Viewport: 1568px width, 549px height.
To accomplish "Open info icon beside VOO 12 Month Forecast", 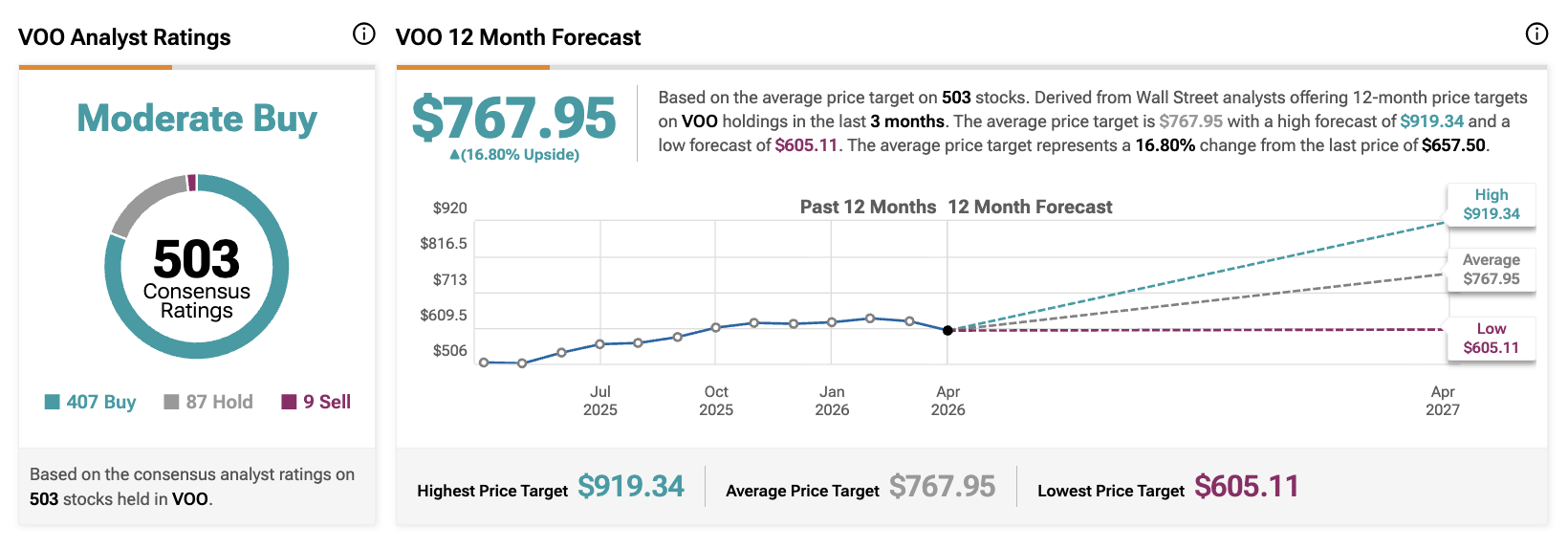I will pyautogui.click(x=1536, y=34).
